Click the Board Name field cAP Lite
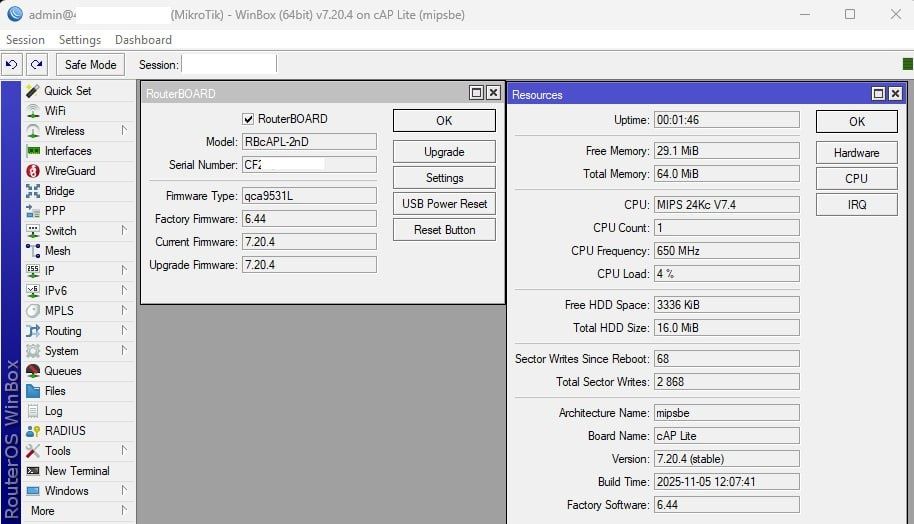The image size is (914, 524). coord(726,435)
